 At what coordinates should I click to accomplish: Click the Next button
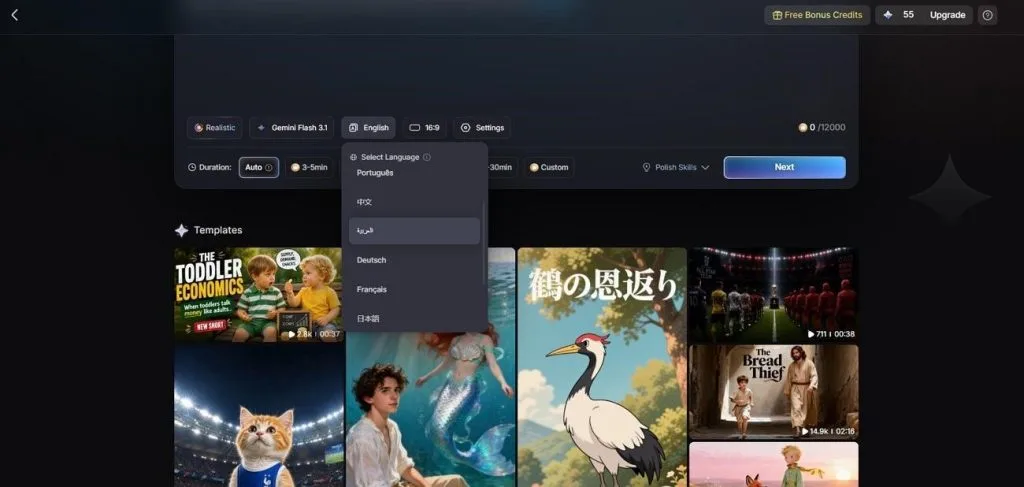[784, 167]
